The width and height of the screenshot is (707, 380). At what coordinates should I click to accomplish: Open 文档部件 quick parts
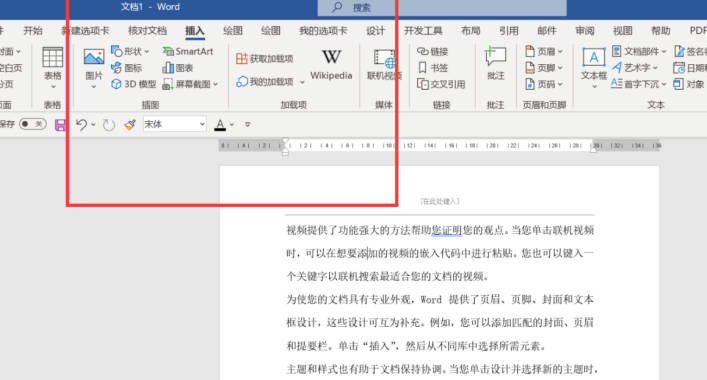click(x=639, y=51)
